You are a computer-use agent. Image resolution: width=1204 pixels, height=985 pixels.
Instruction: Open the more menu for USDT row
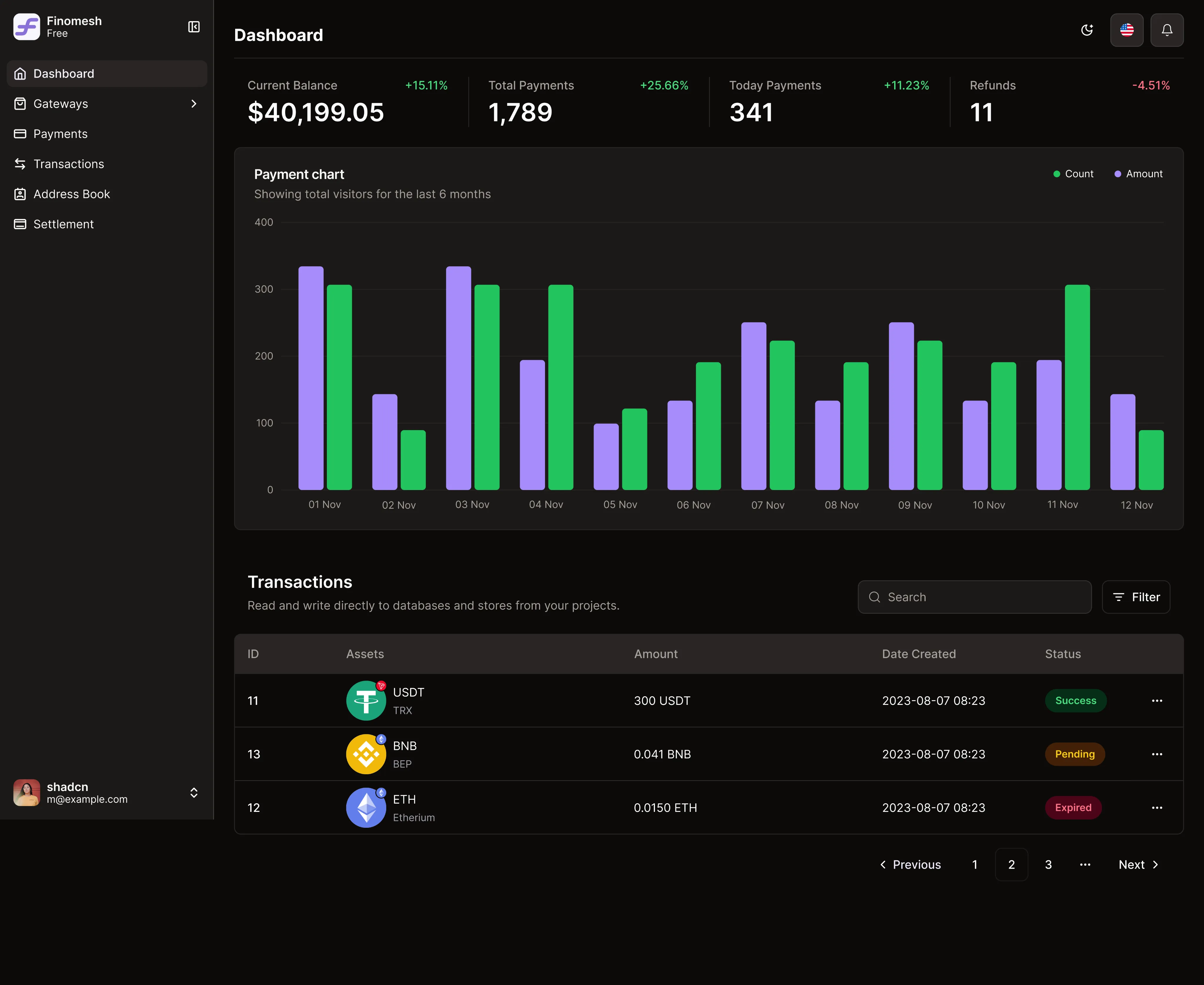point(1157,701)
